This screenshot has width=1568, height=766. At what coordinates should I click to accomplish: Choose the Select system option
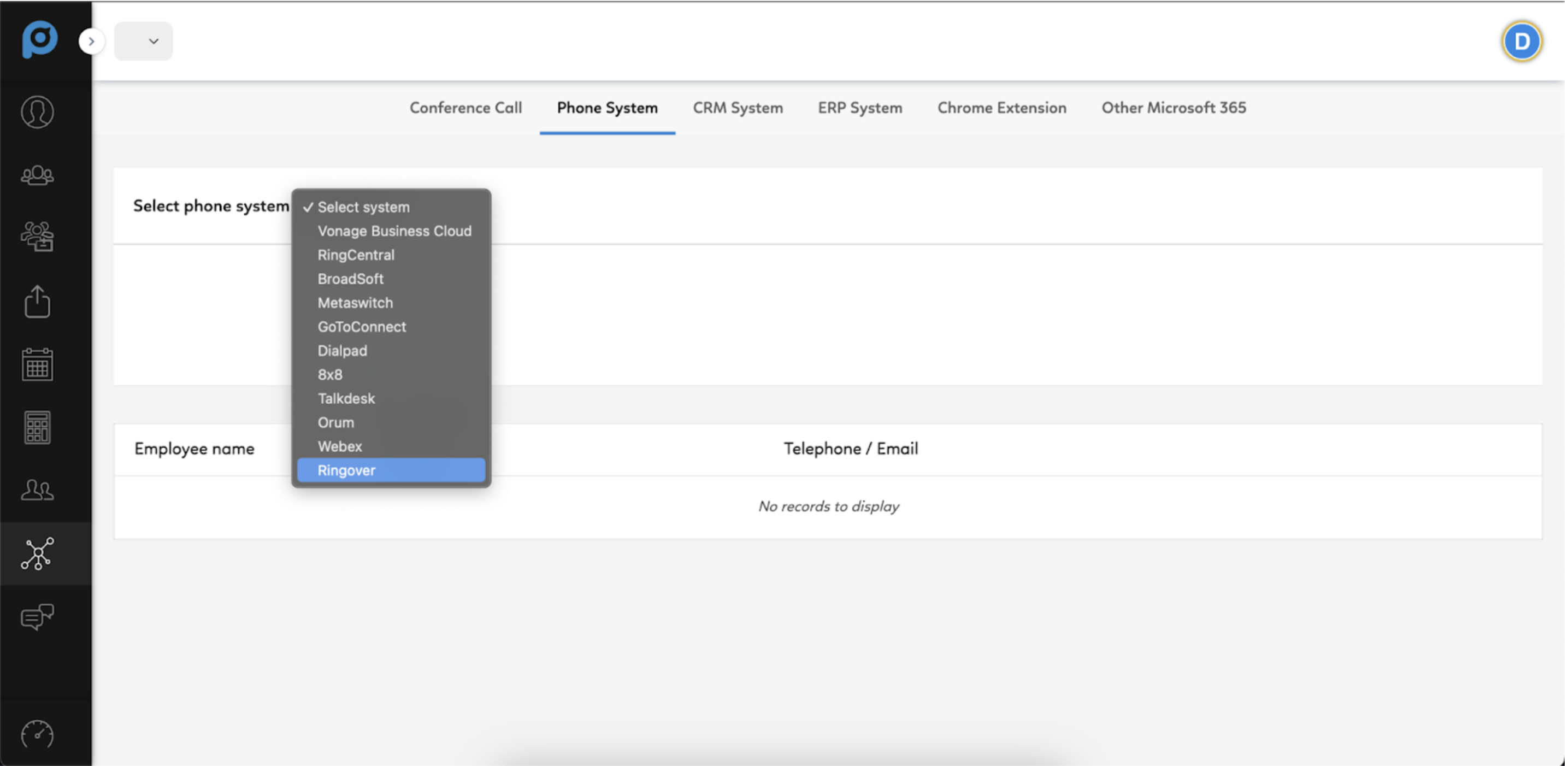tap(391, 207)
